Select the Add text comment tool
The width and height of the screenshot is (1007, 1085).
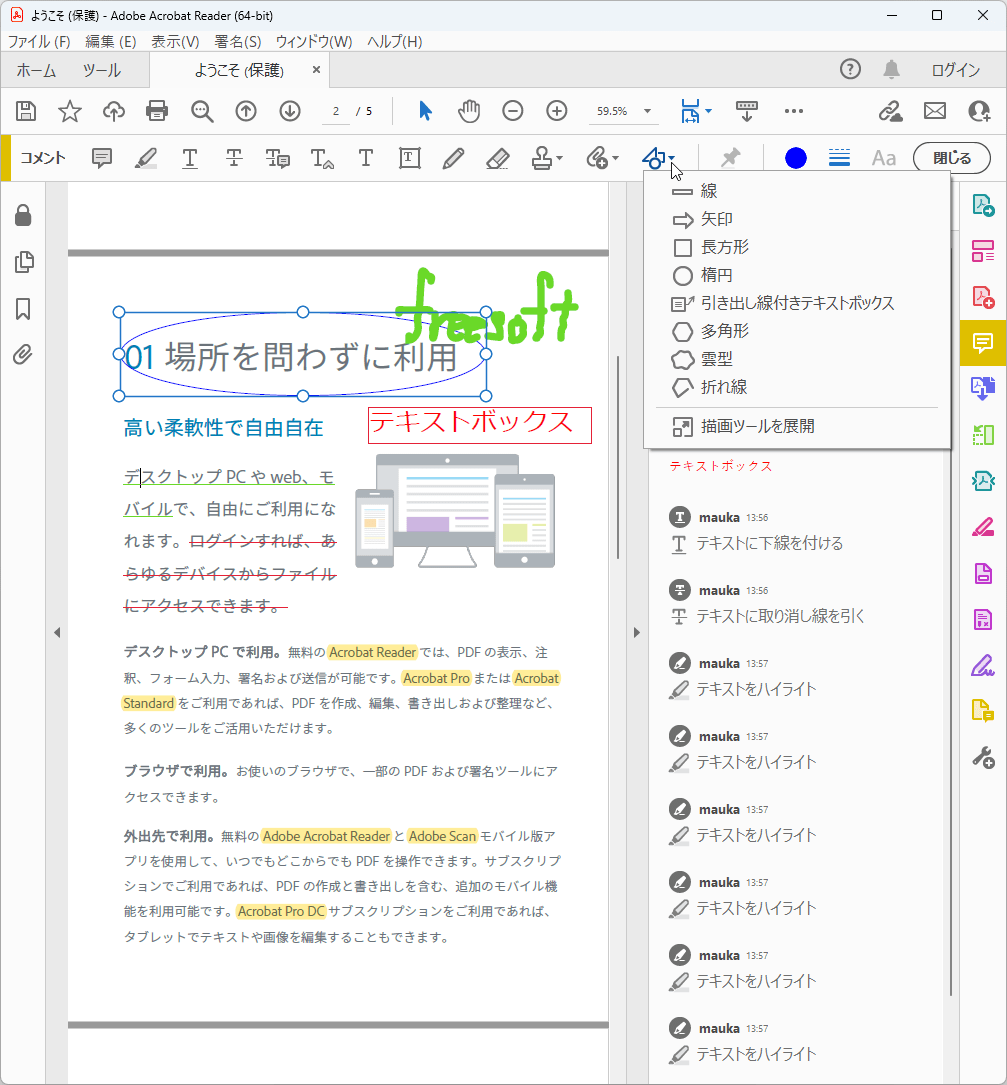(365, 158)
